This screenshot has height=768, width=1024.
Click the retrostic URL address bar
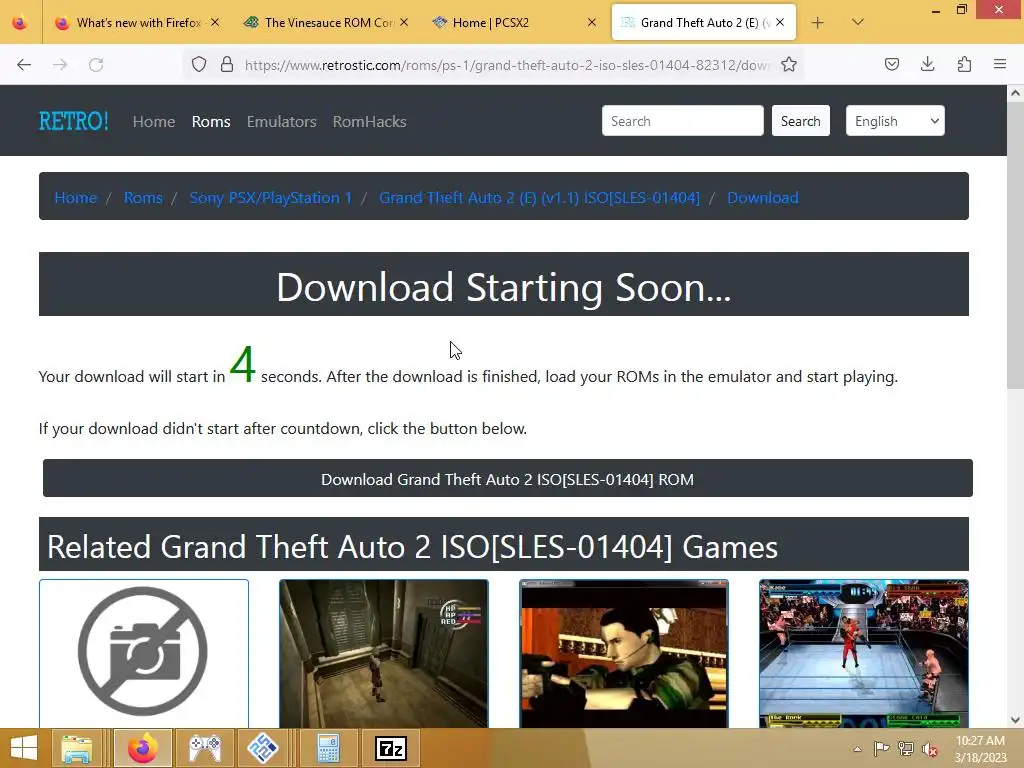click(x=507, y=65)
